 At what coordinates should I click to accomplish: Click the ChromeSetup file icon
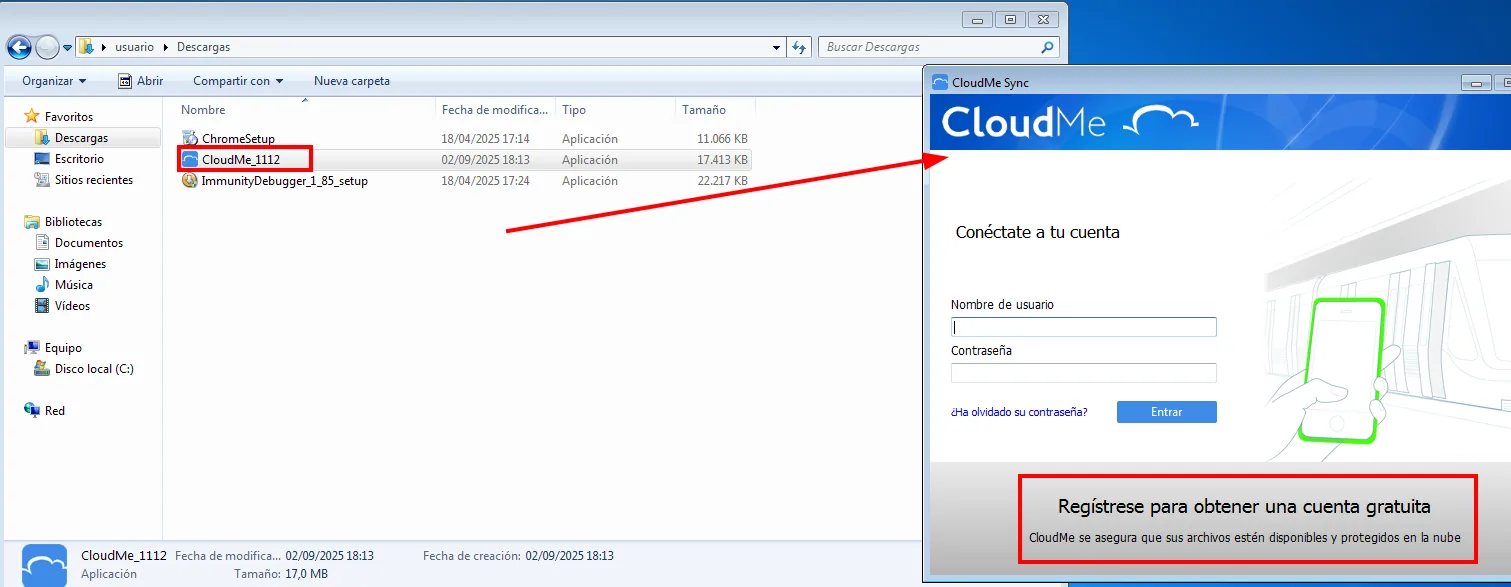(190, 139)
